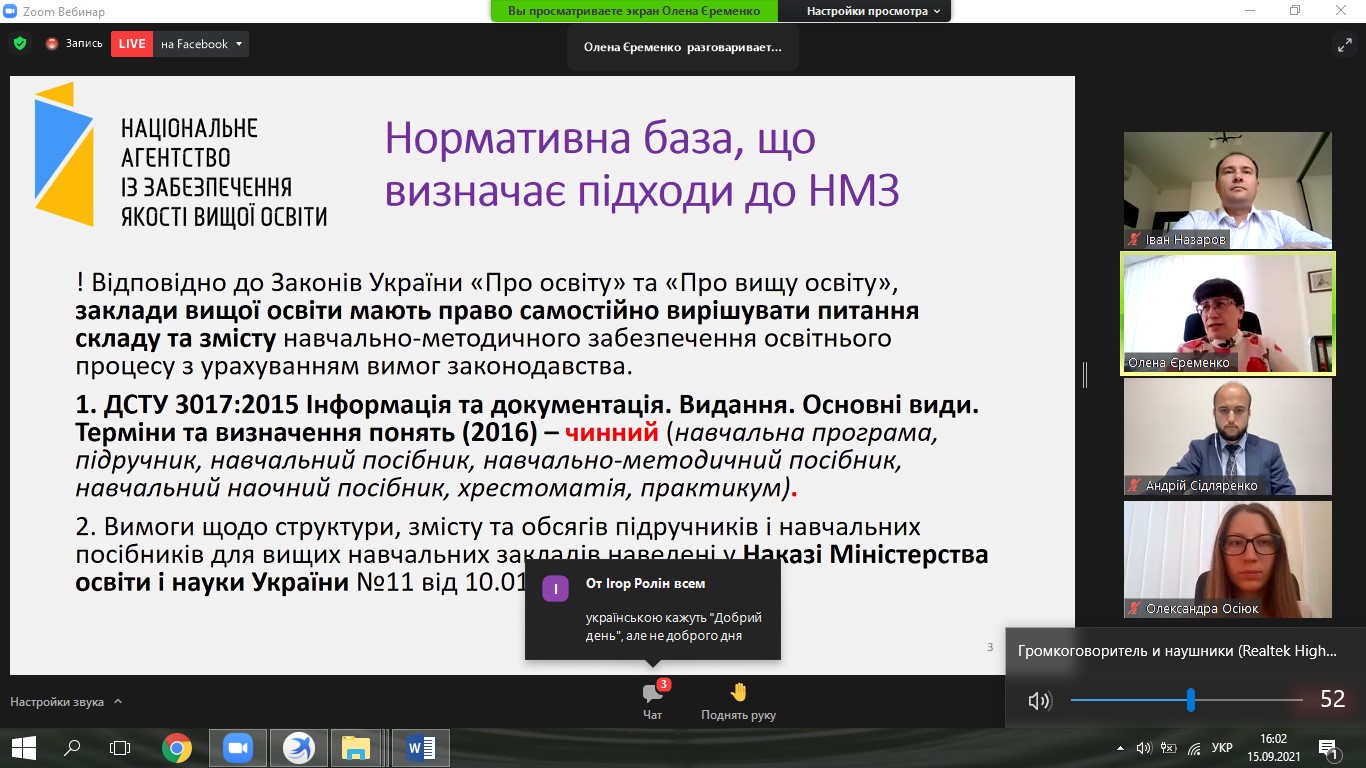Open Wi-Fi network settings from the tray
This screenshot has height=768, width=1366.
click(1194, 748)
